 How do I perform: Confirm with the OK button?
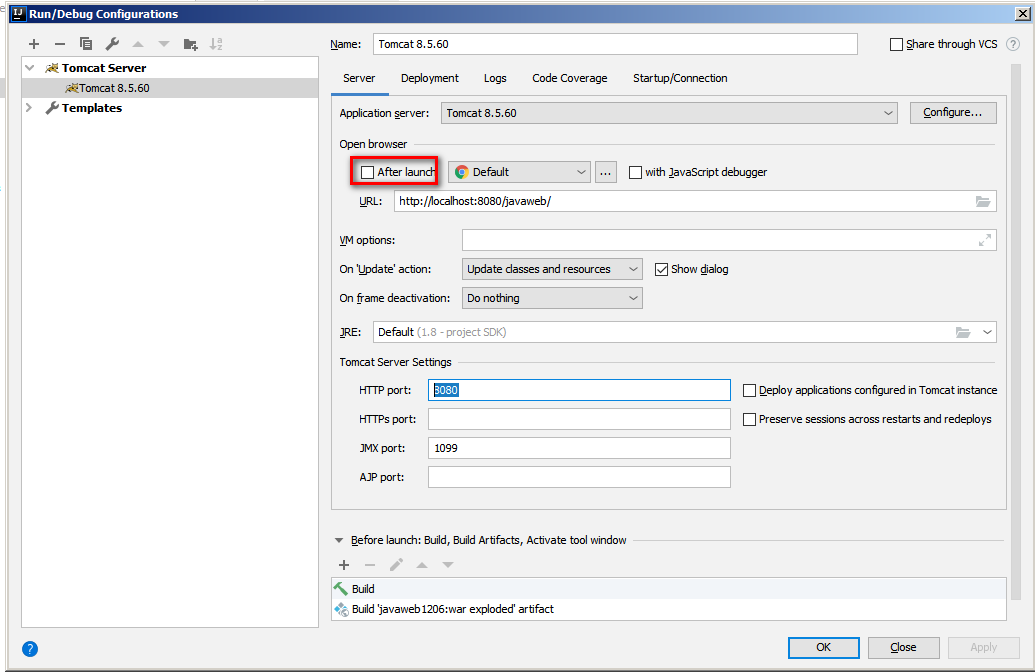tap(824, 648)
